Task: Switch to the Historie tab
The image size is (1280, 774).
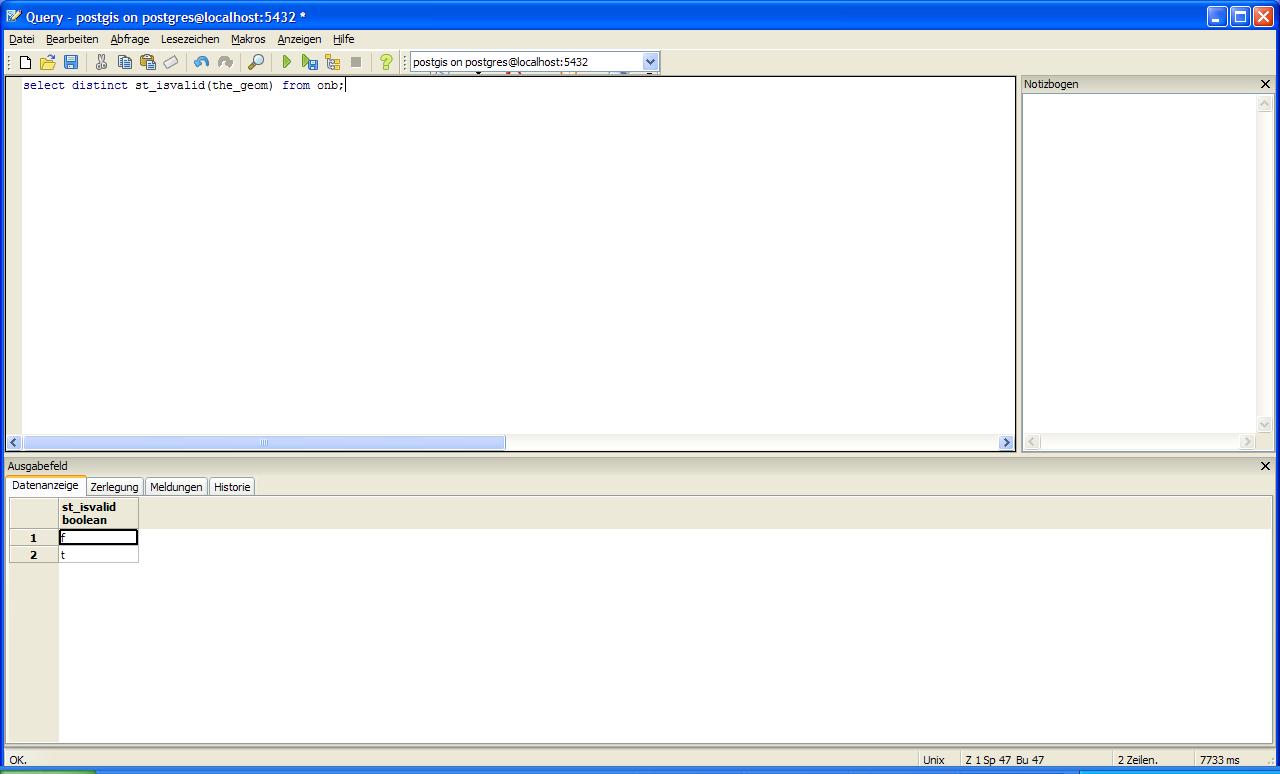Action: click(232, 487)
